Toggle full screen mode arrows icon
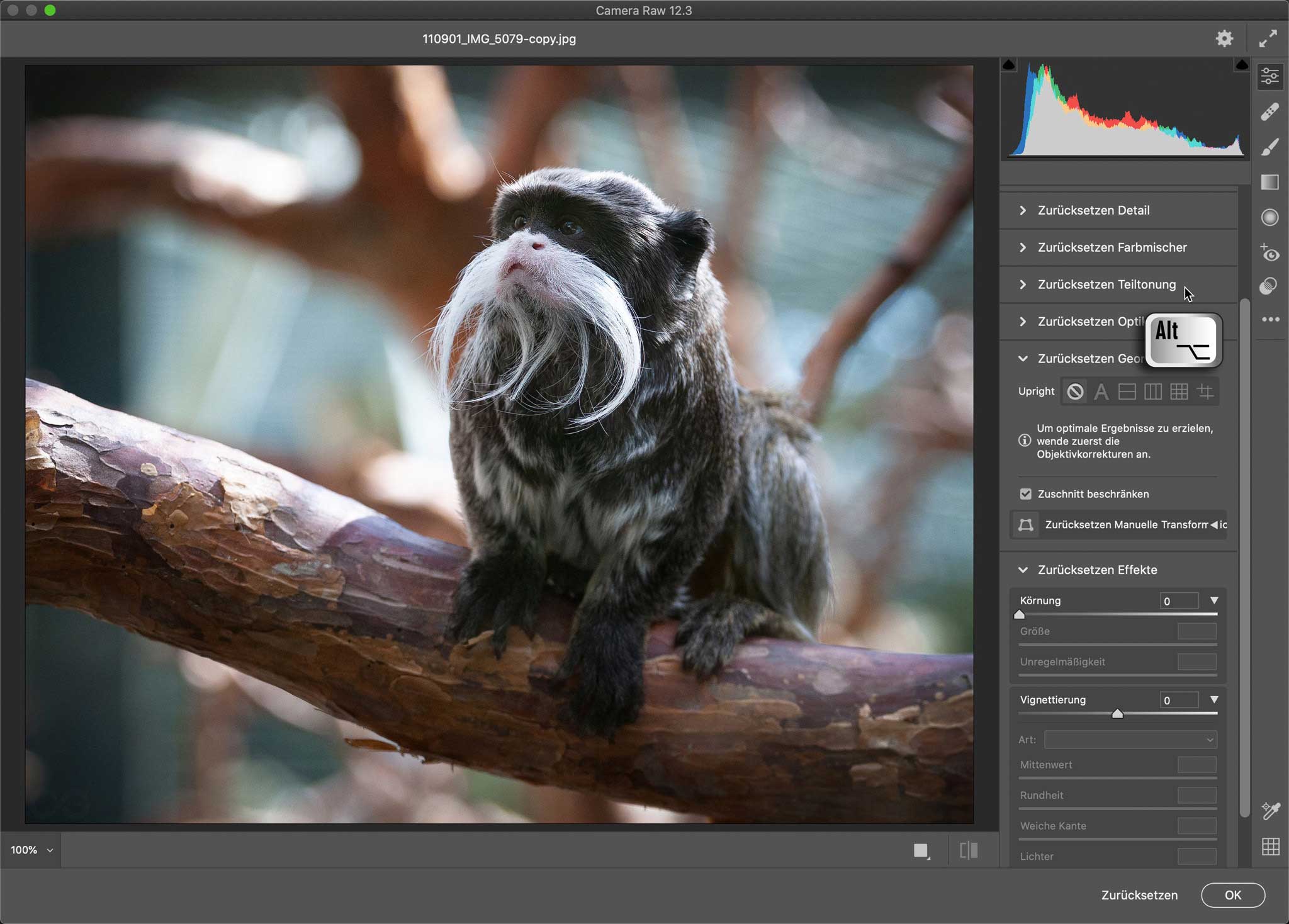 (x=1268, y=39)
